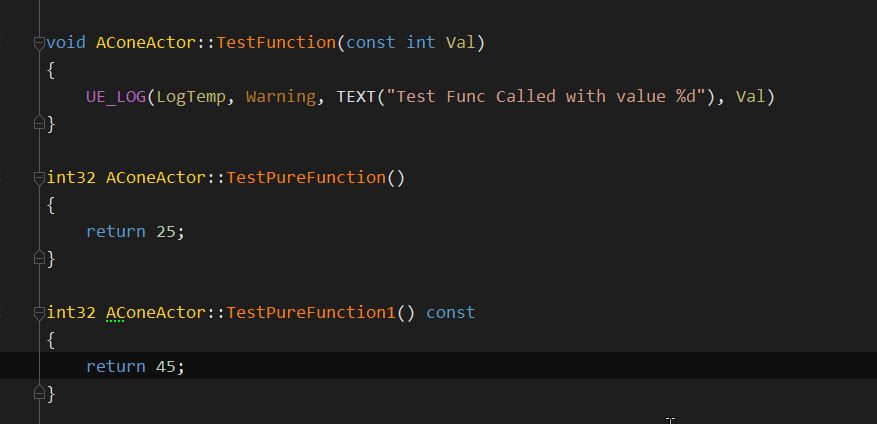Click the trailing const qualifier on TestPureFunction1
This screenshot has height=424, width=877.
click(x=451, y=313)
